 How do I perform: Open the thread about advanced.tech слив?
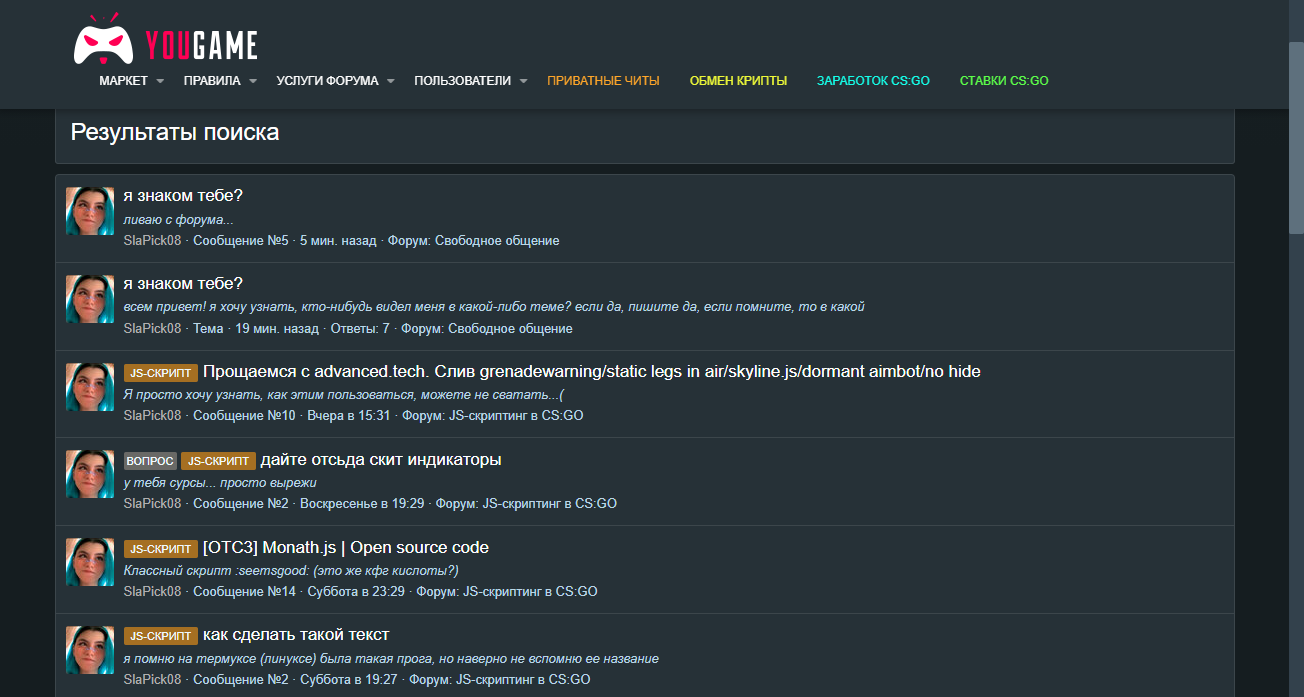click(x=591, y=372)
